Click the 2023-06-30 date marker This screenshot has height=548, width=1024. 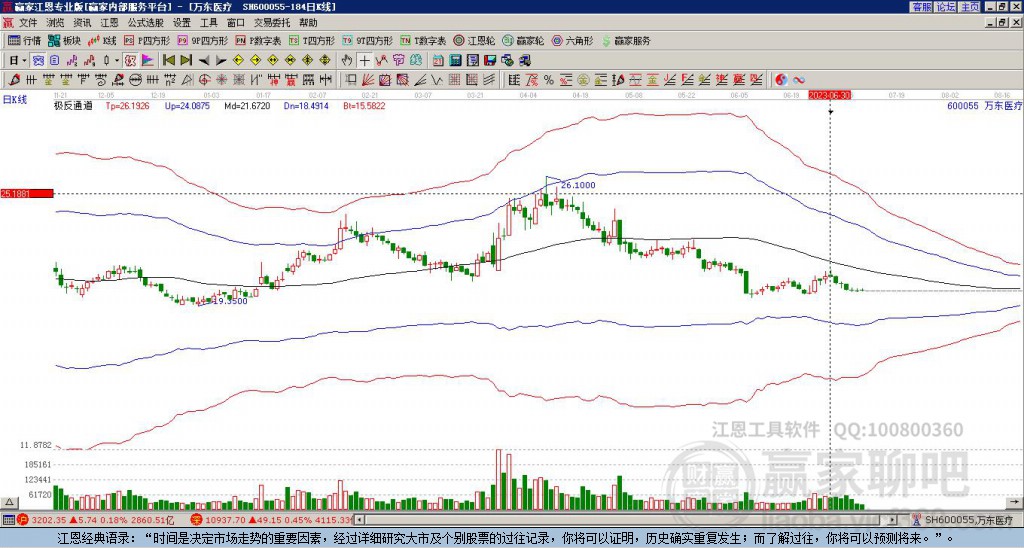coord(830,95)
